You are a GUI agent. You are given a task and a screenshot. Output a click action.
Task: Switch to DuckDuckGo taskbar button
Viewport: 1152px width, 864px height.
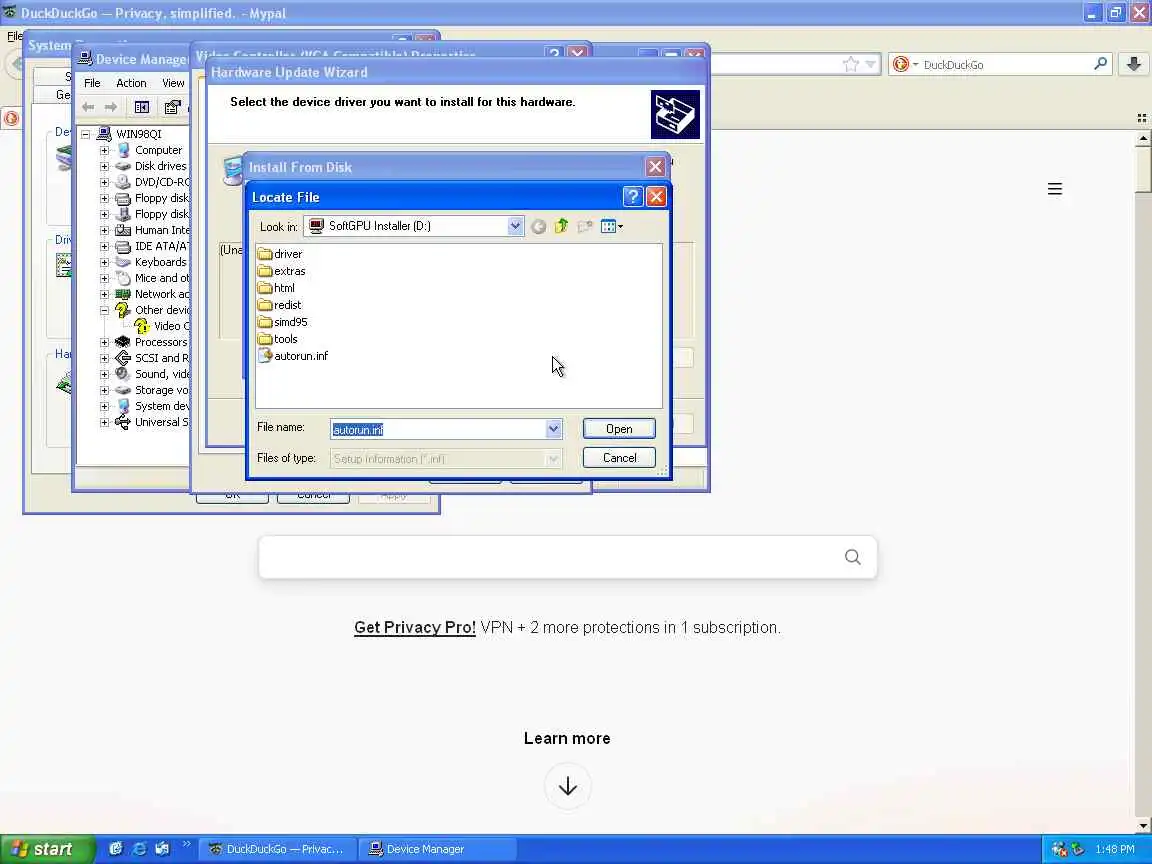pyautogui.click(x=278, y=849)
